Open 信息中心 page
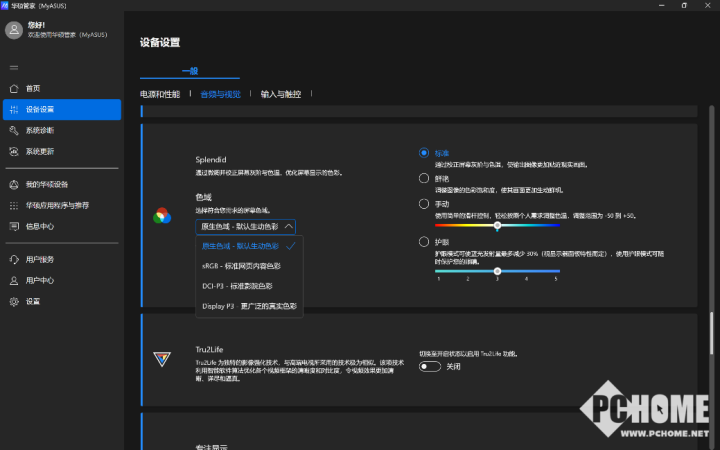The width and height of the screenshot is (720, 450). pyautogui.click(x=62, y=226)
